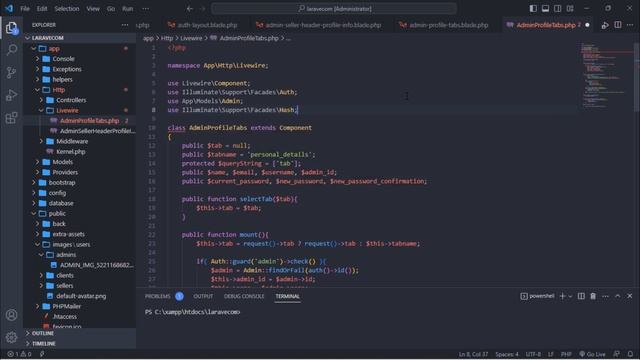640x360 pixels.
Task: Open the Problems panel tab
Action: (158, 296)
